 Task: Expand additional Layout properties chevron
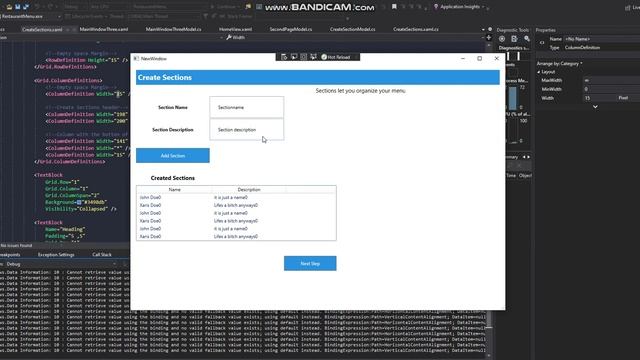pos(595,107)
